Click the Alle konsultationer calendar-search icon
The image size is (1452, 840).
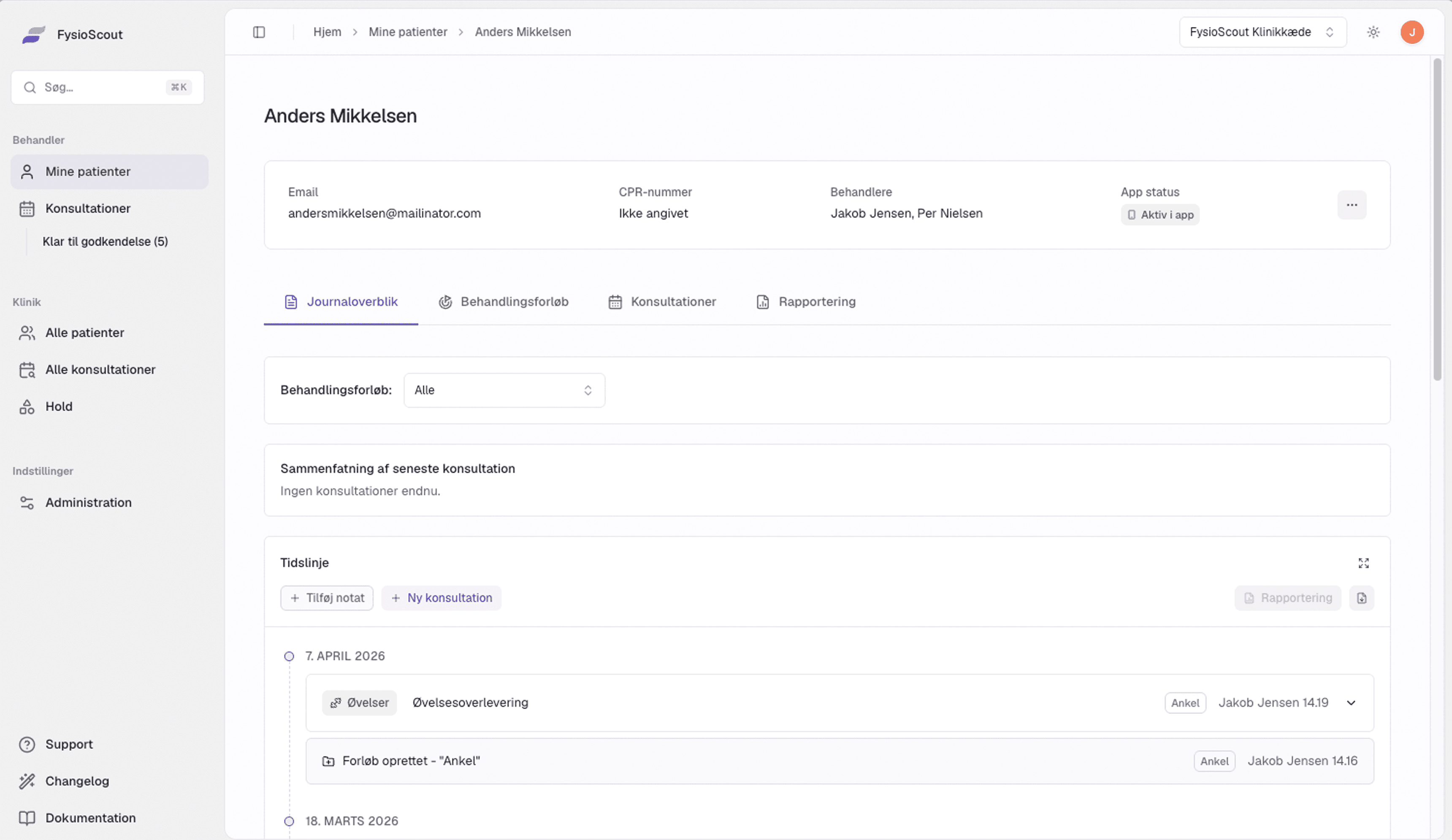(27, 370)
